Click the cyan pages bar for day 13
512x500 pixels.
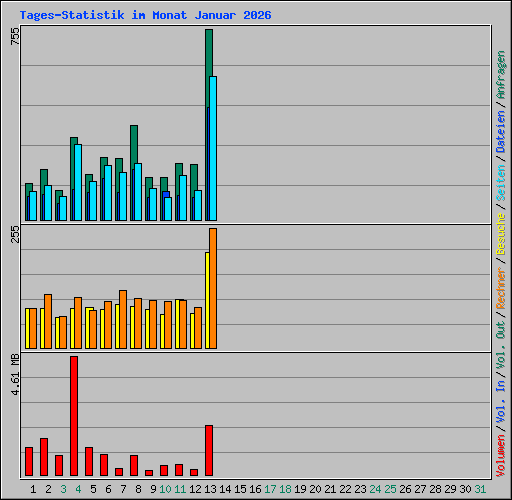[213, 148]
